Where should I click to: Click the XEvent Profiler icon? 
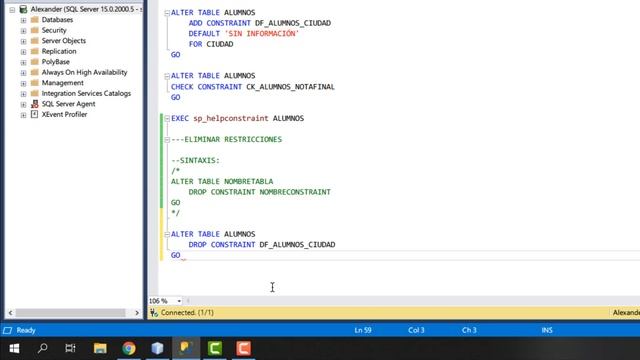(35, 114)
